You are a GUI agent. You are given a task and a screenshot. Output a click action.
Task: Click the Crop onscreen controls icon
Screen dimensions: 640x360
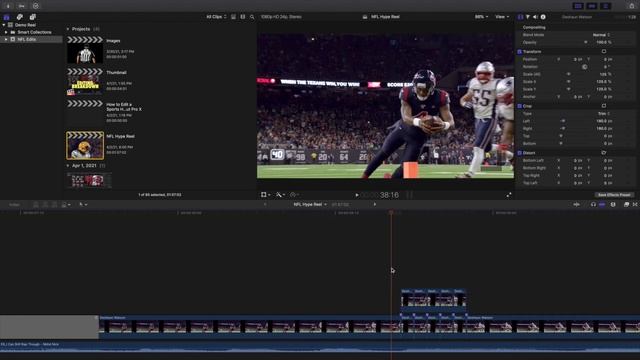(x=604, y=106)
